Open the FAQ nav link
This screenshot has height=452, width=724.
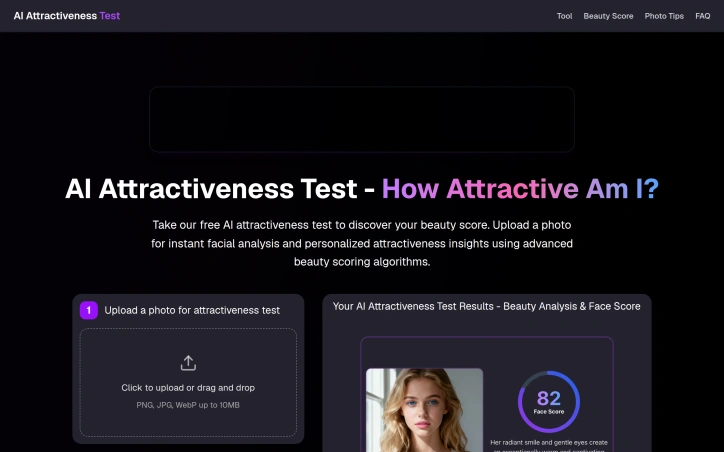(702, 16)
